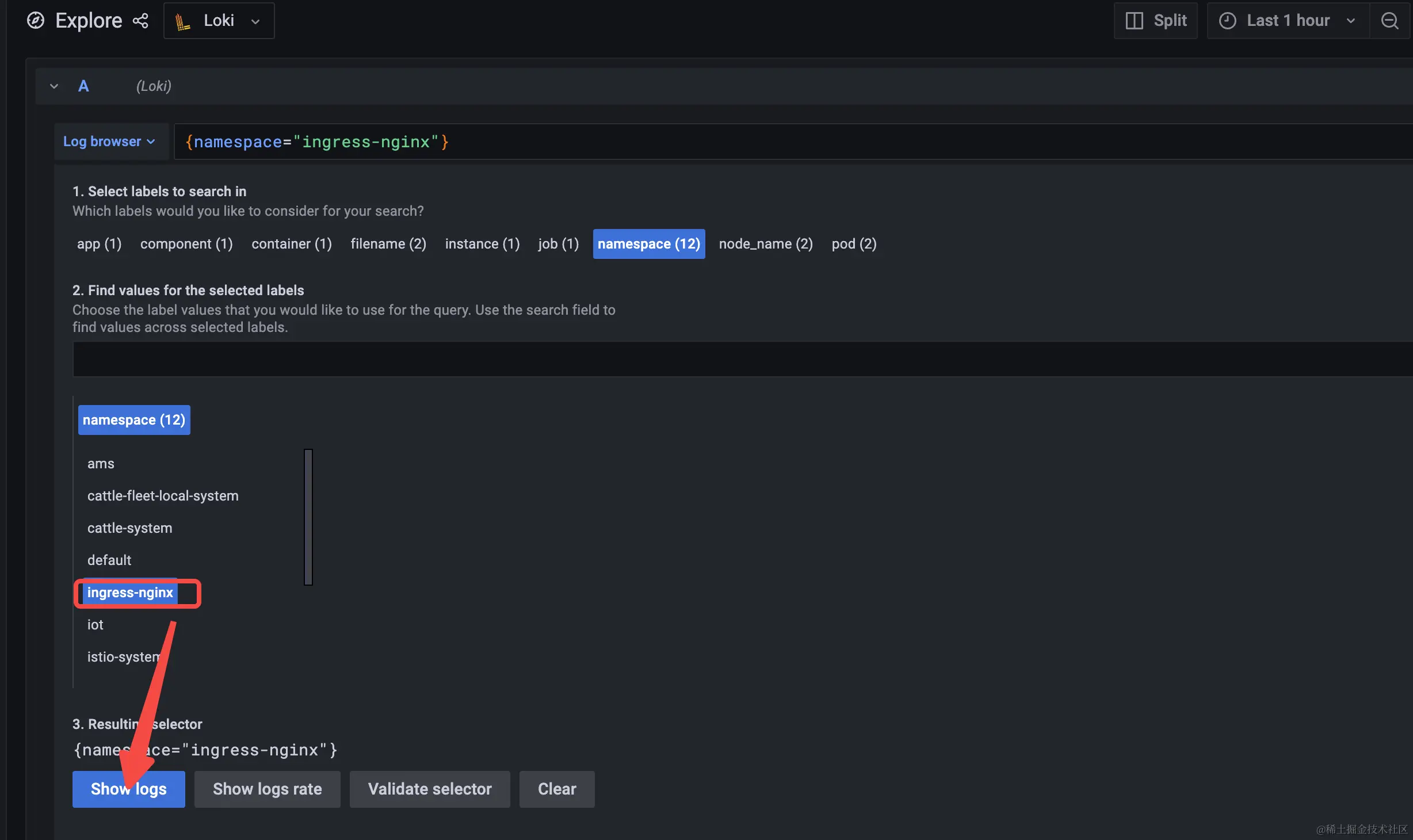Open the Last 1 hour time picker
Image resolution: width=1413 pixels, height=840 pixels.
click(x=1288, y=21)
